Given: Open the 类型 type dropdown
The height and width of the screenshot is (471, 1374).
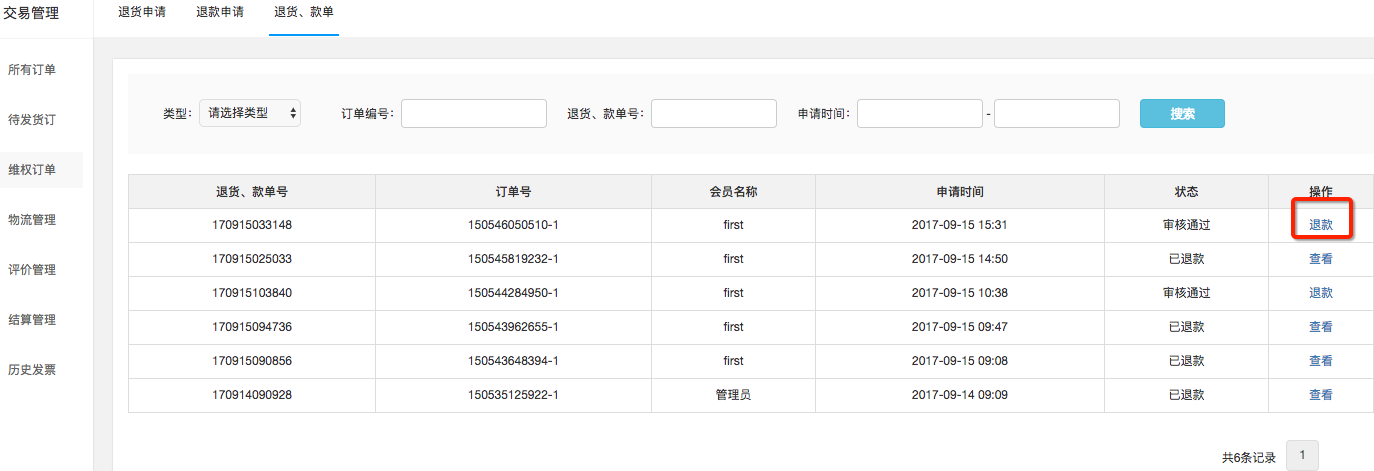Looking at the screenshot, I should 250,113.
